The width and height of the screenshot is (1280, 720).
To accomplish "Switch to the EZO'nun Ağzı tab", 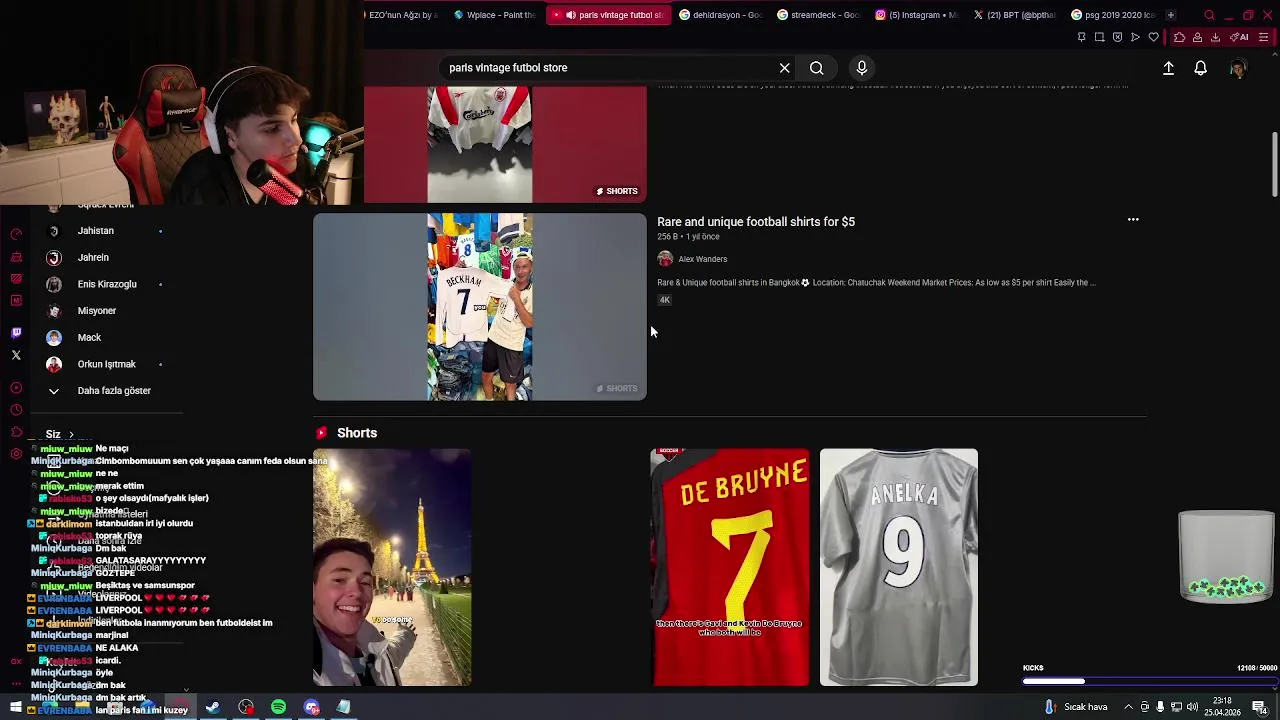I will (x=403, y=15).
